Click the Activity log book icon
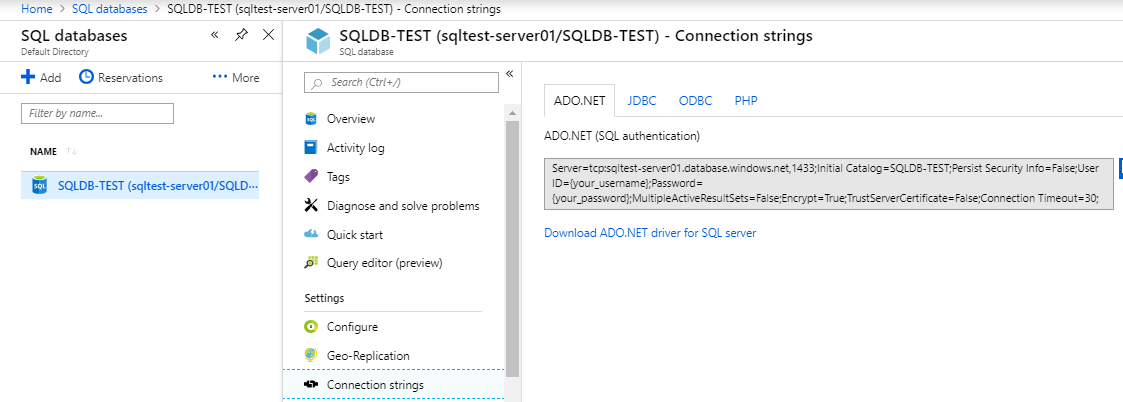The image size is (1123, 402). point(311,148)
